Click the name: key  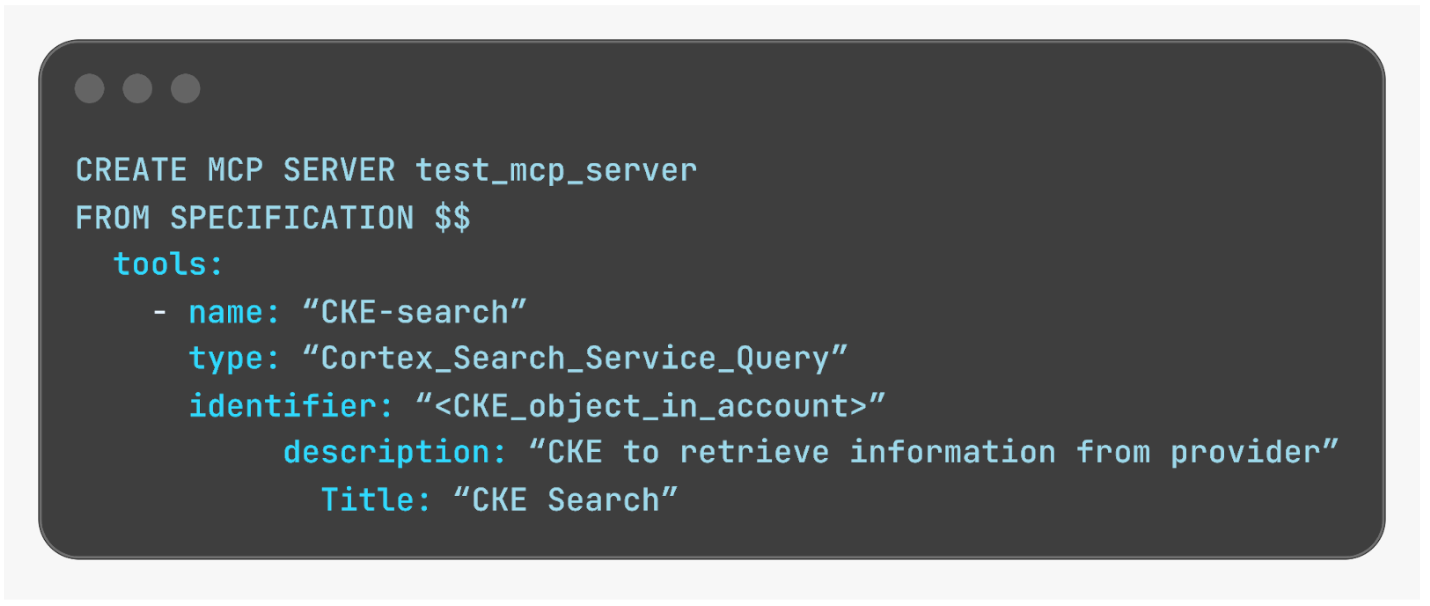tap(235, 312)
